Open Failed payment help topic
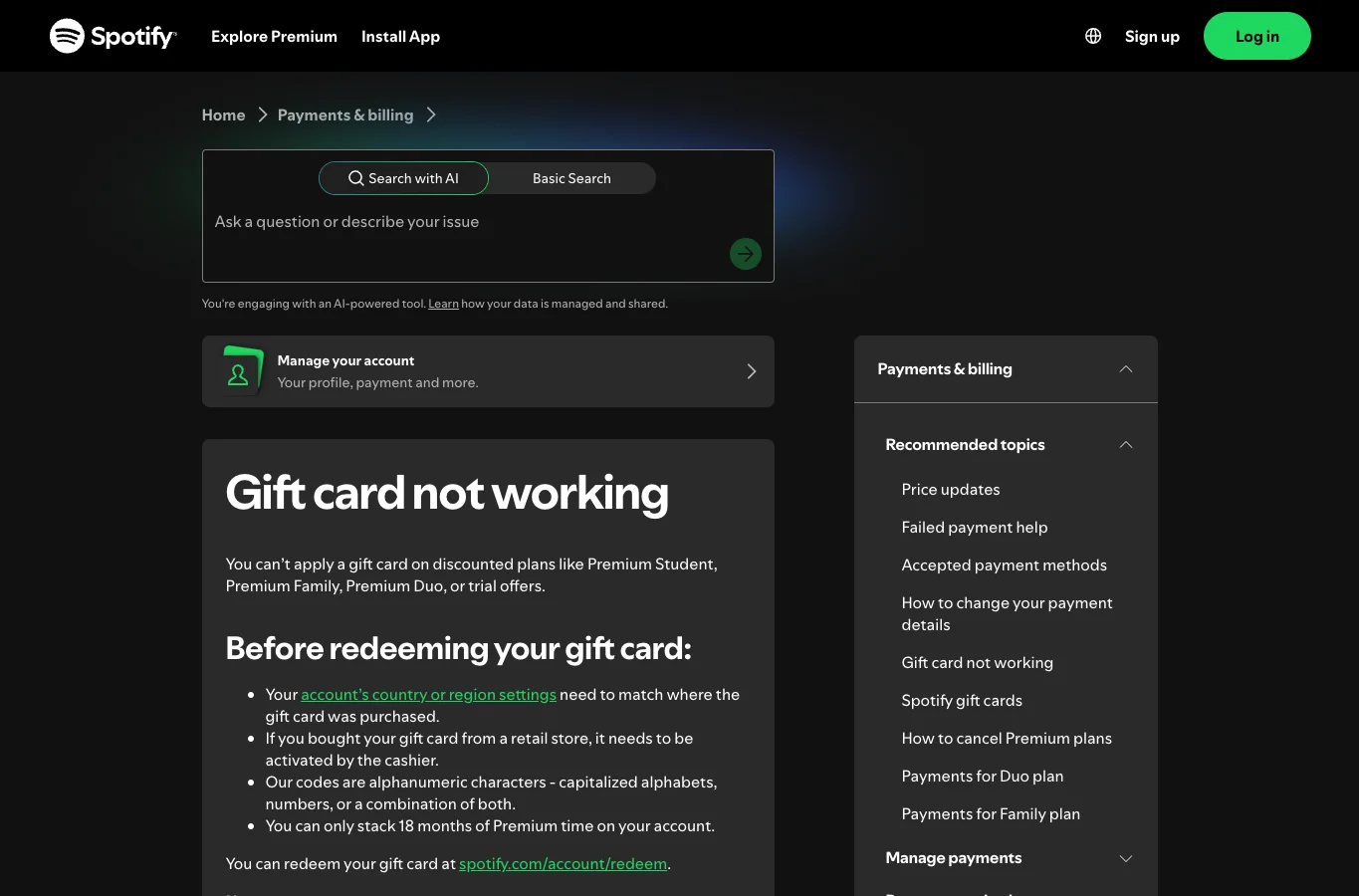Screen dimensions: 1359x896 (975, 527)
